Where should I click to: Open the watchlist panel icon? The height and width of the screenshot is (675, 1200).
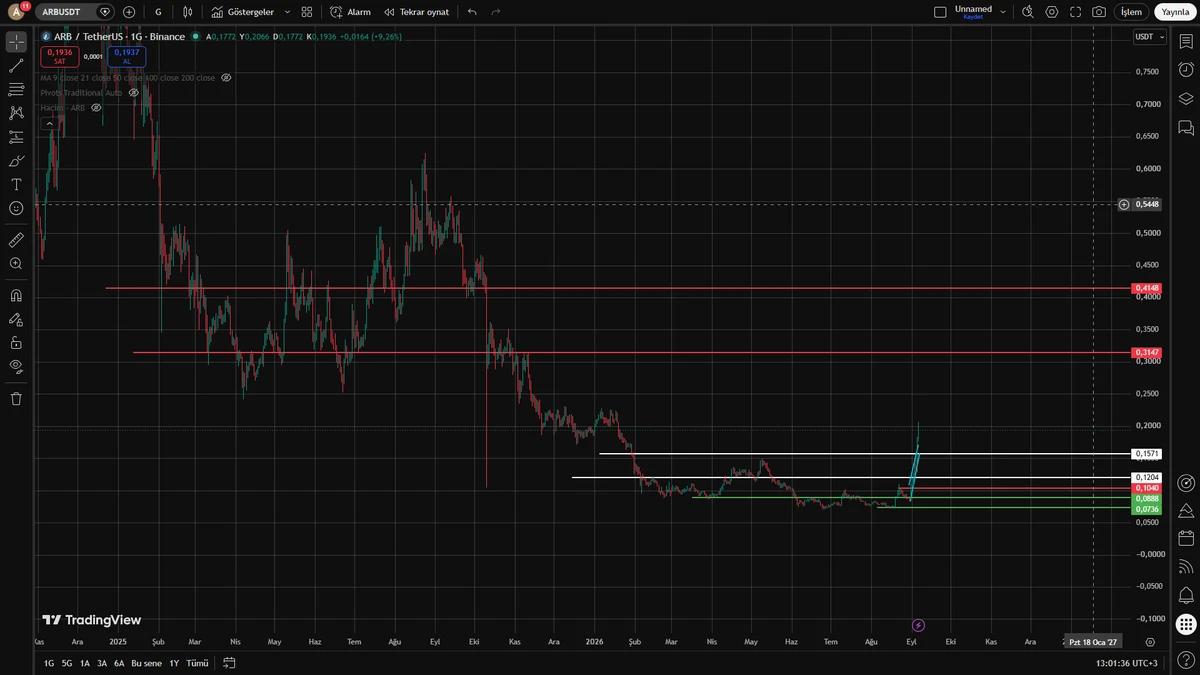[x=1186, y=42]
